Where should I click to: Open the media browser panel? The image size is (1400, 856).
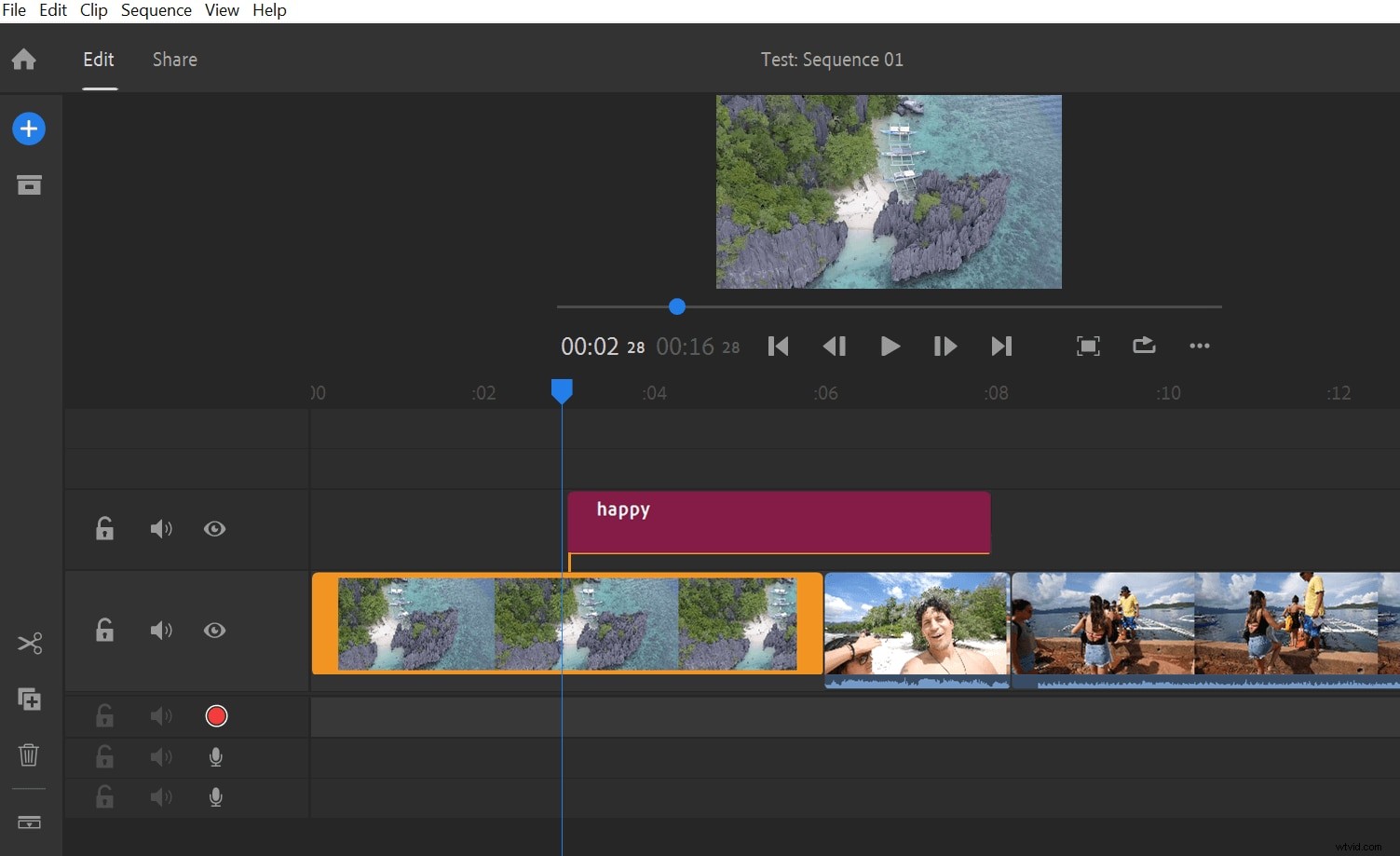pyautogui.click(x=29, y=184)
